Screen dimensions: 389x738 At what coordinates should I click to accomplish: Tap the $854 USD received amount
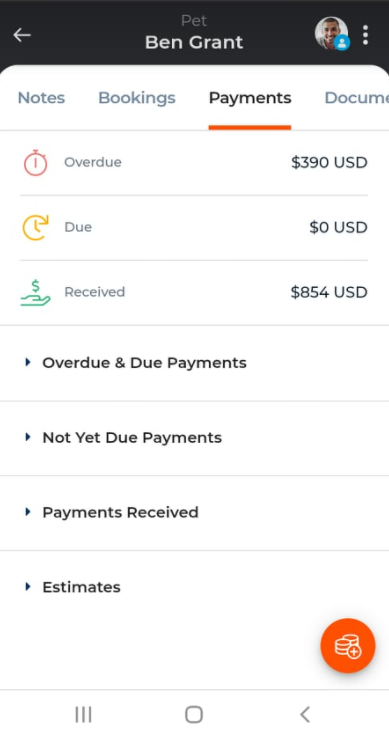point(329,292)
